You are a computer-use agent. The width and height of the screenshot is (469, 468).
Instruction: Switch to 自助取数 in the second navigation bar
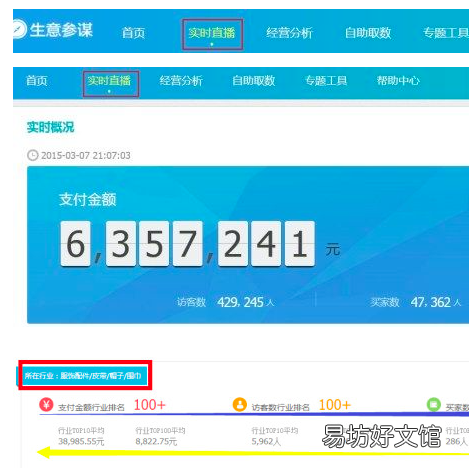pyautogui.click(x=254, y=81)
